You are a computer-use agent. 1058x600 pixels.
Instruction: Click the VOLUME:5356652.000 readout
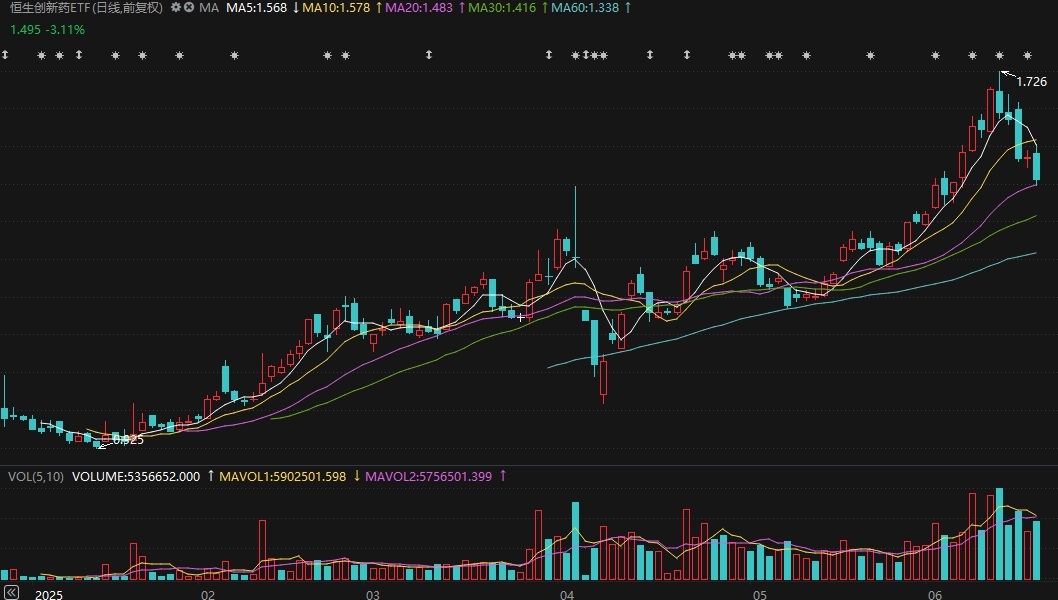(136, 476)
